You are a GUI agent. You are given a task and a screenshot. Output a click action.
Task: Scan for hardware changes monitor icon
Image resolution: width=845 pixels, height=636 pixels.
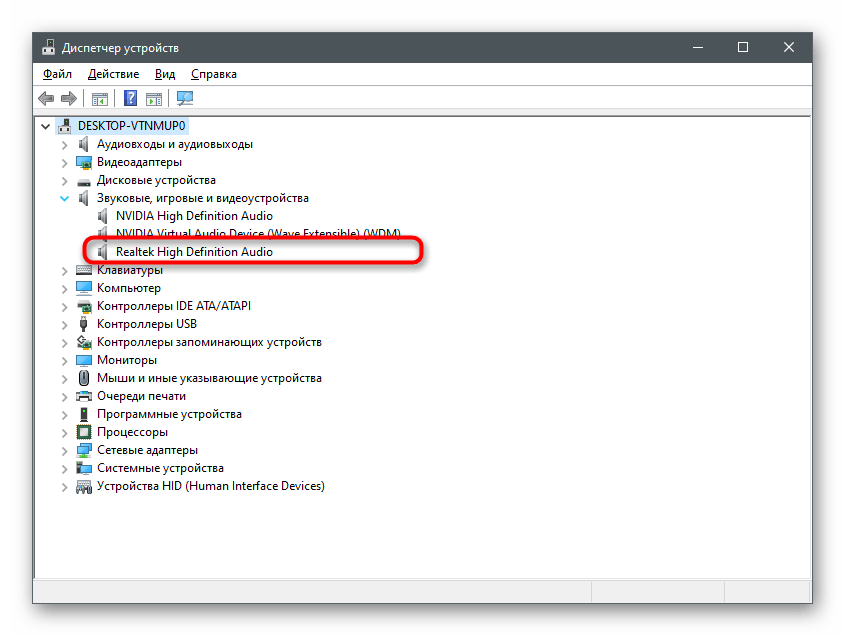185,98
